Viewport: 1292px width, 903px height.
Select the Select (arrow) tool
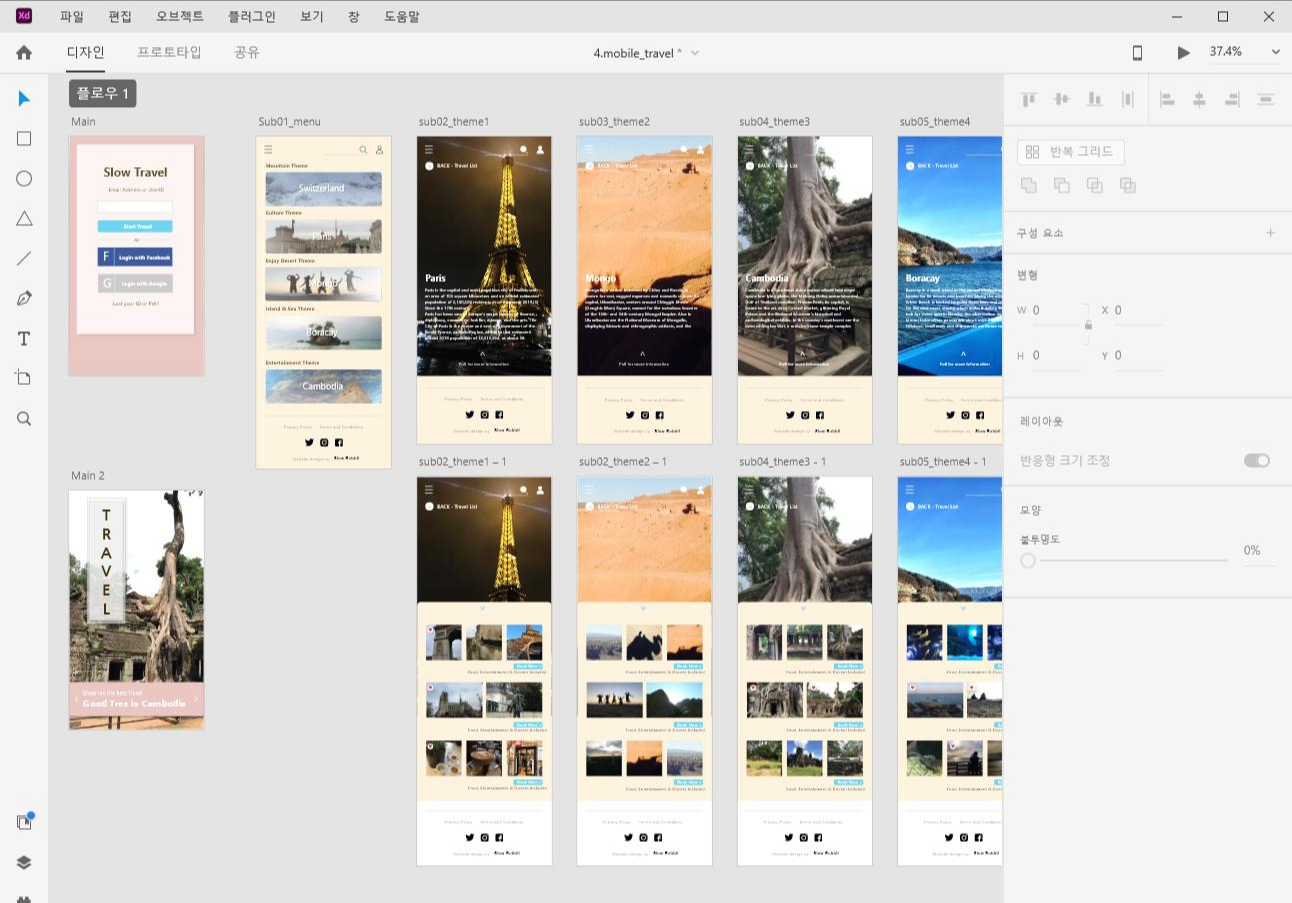click(24, 99)
